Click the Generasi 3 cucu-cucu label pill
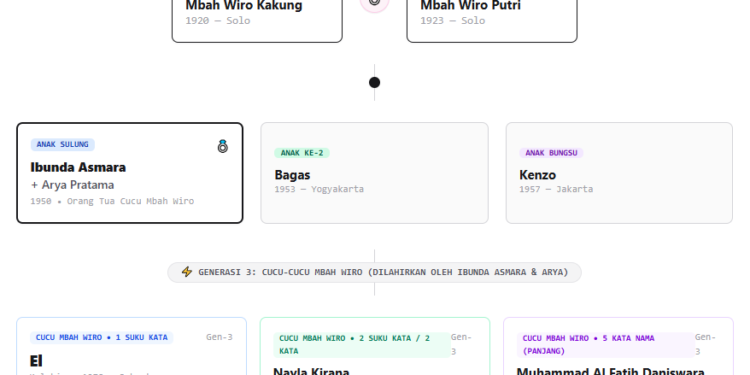 375,272
